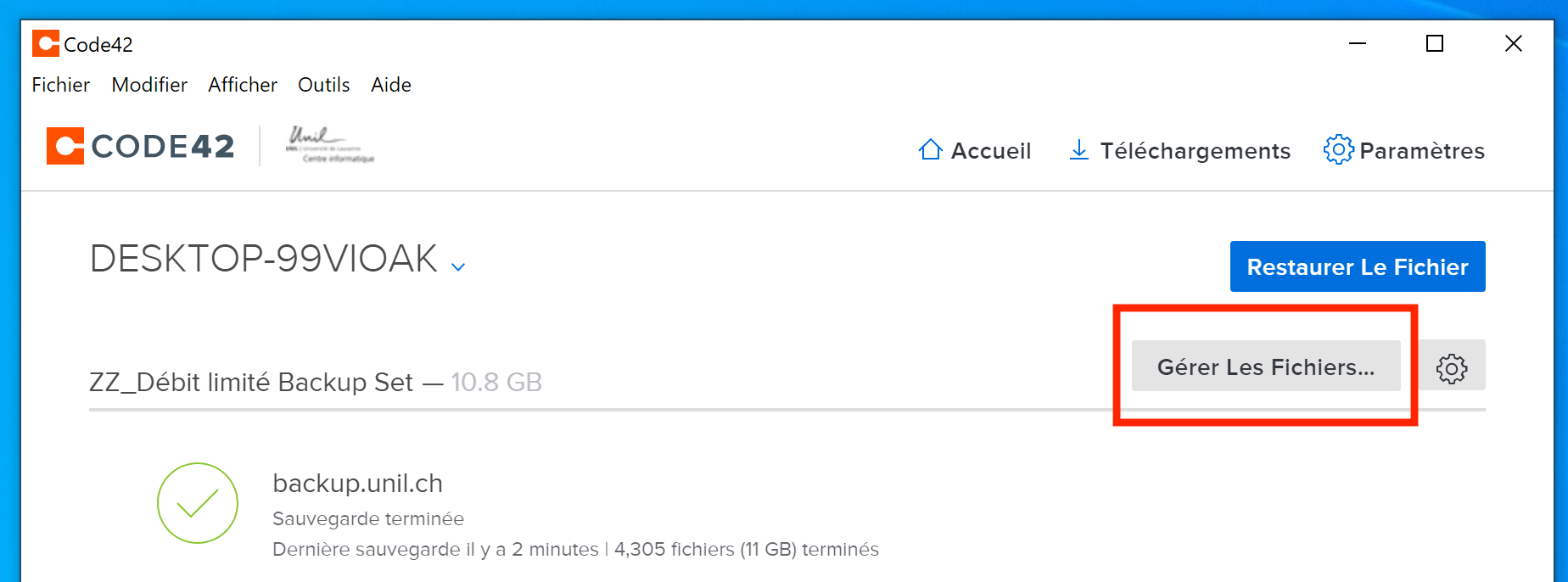Screen dimensions: 1568x582
Task: Click the Unil Centre informatique logo
Action: [330, 145]
